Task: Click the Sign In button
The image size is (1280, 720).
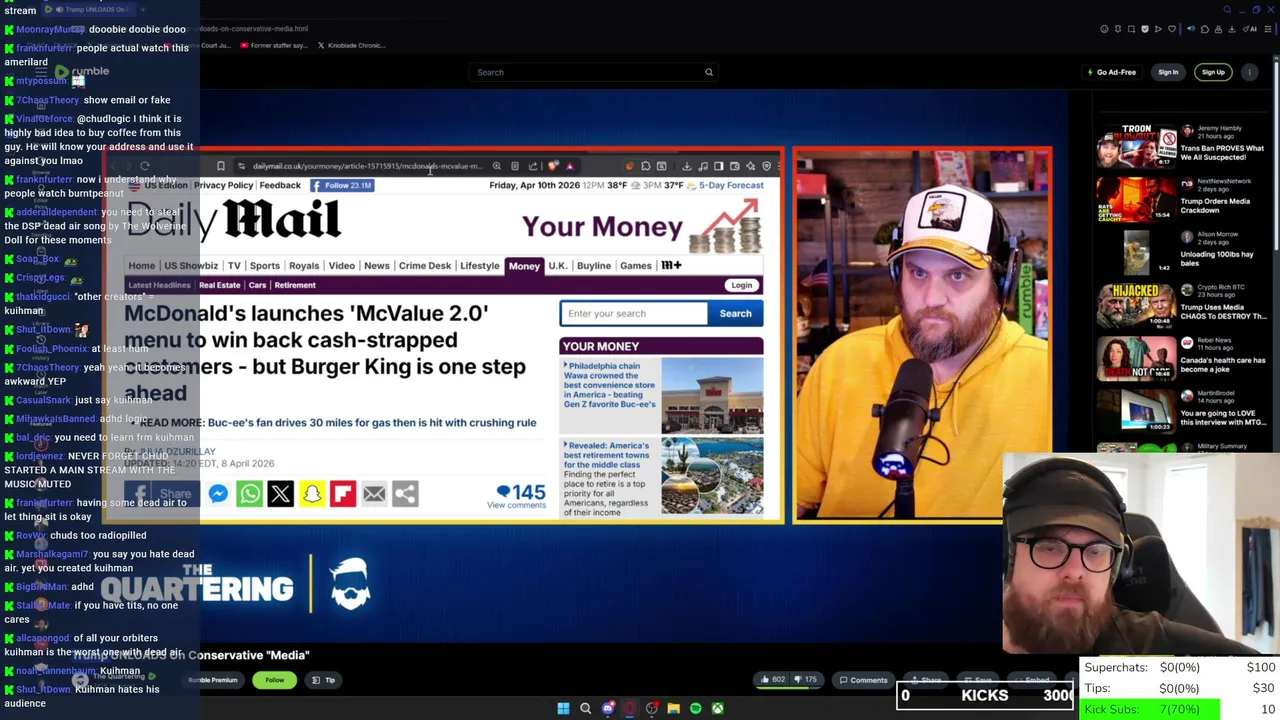Action: point(1168,72)
